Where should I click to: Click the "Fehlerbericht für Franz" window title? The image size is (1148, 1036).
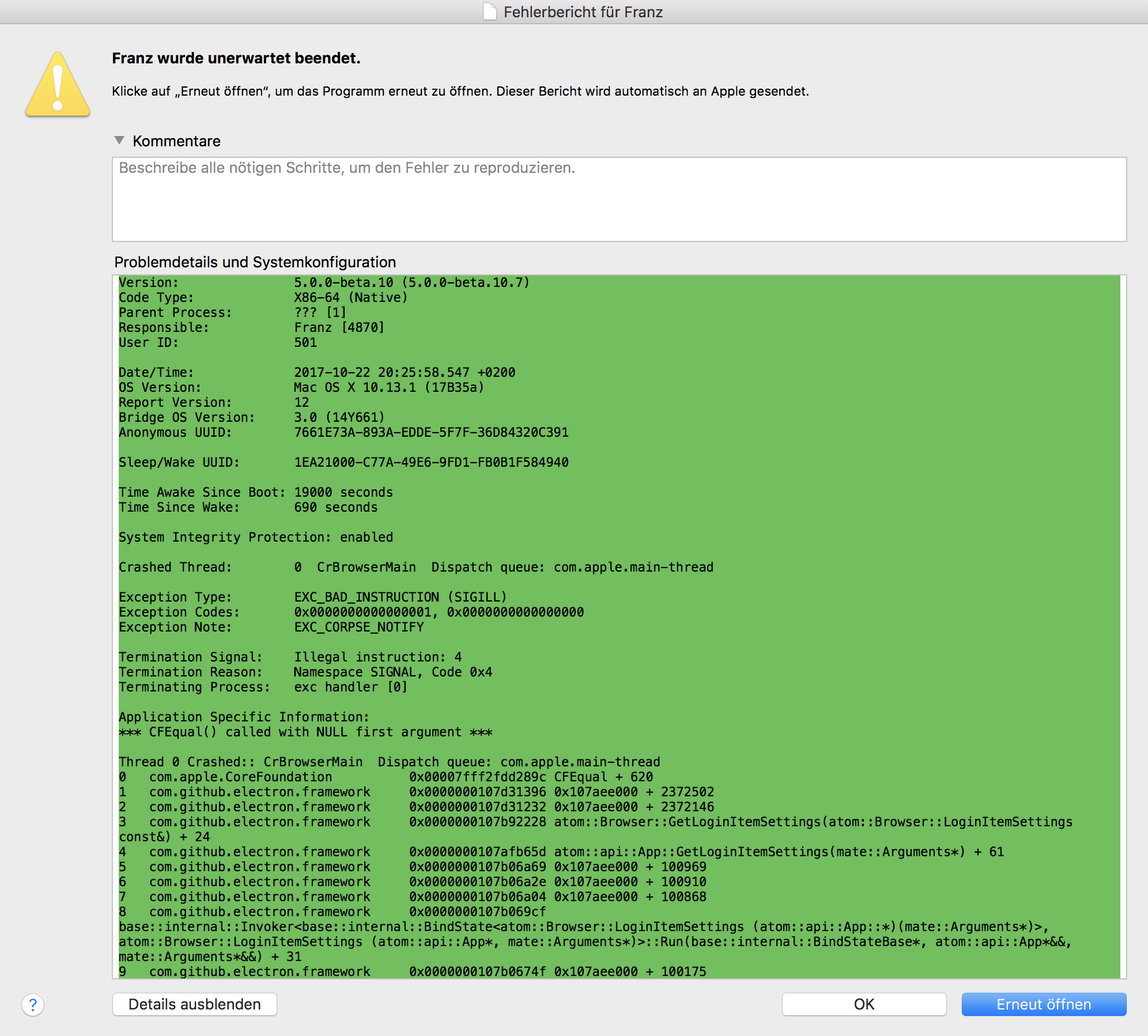[582, 12]
